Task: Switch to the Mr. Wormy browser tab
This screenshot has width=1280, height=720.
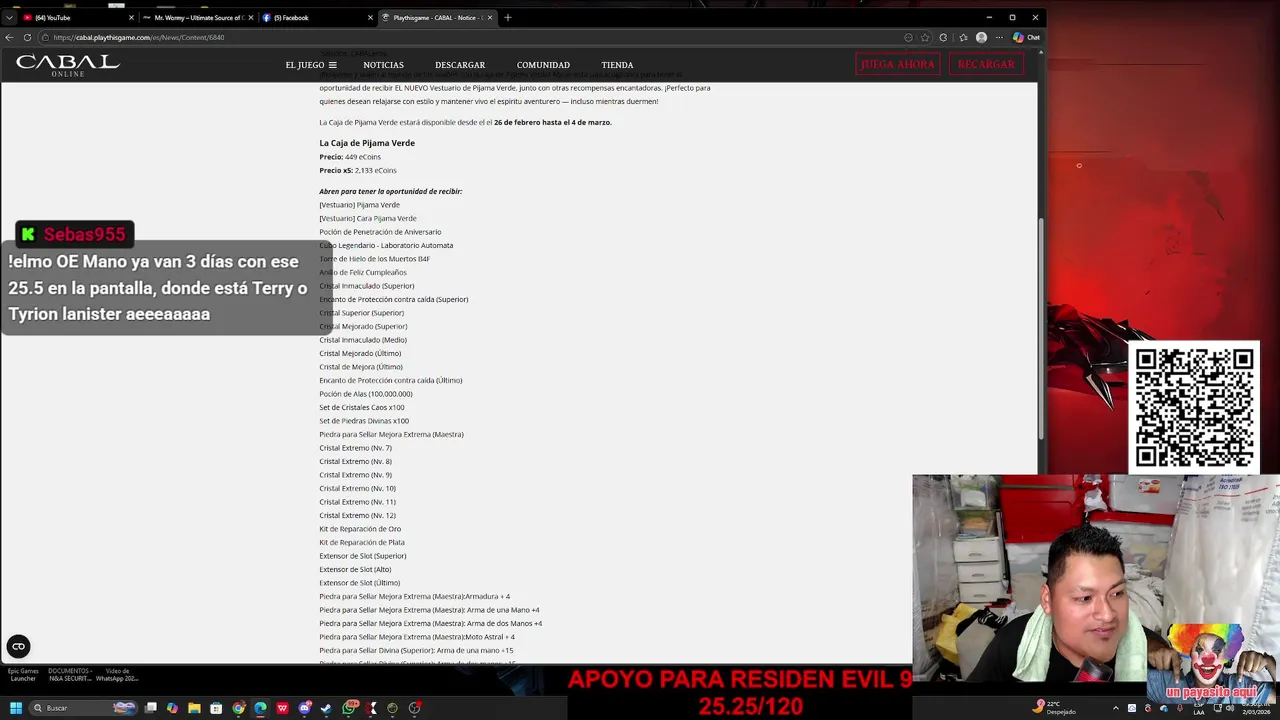Action: coord(195,17)
